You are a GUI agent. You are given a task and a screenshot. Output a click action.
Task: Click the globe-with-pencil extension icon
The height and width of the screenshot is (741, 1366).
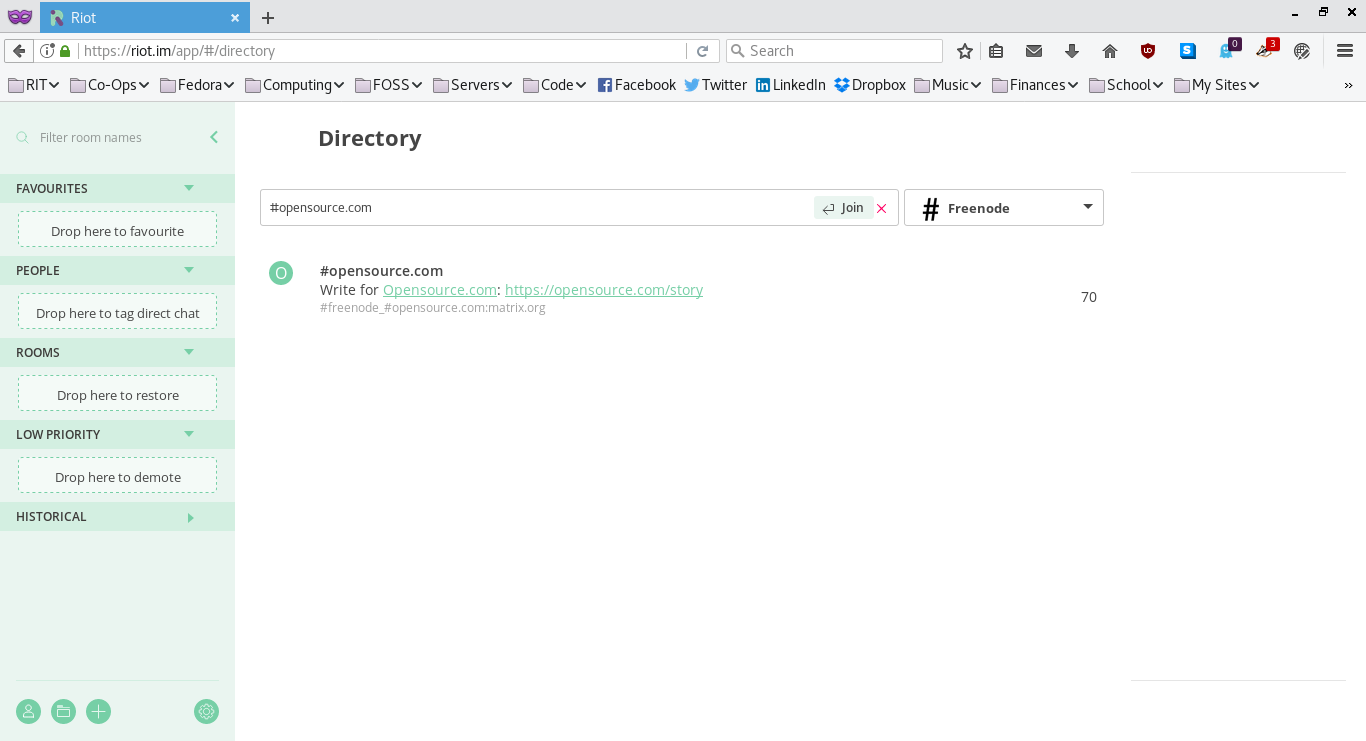click(1302, 51)
